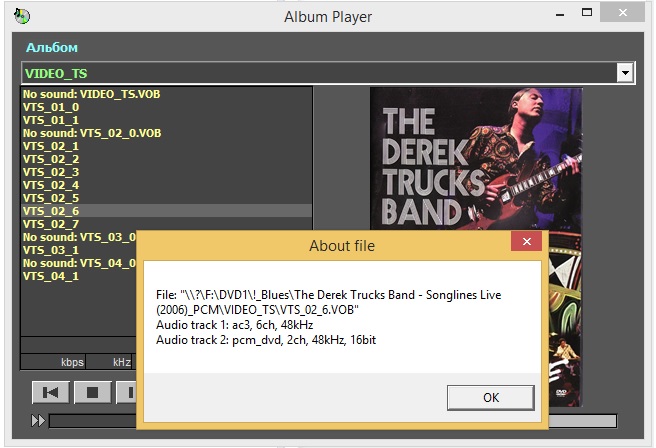The height and width of the screenshot is (448, 656).
Task: Select track VTS_02_4
Action: click(167, 185)
